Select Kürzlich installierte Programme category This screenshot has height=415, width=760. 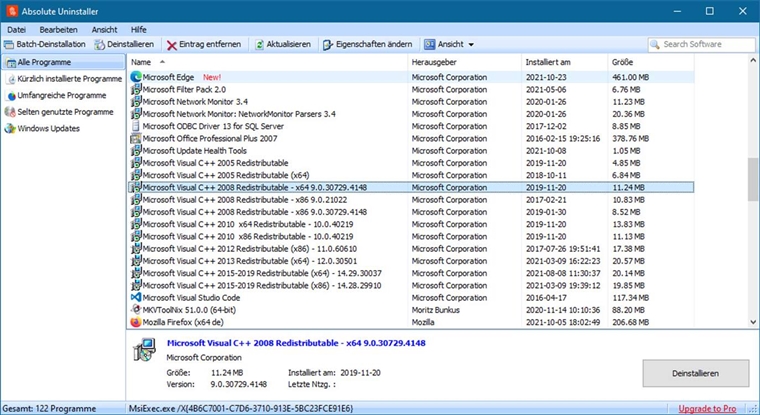(63, 79)
